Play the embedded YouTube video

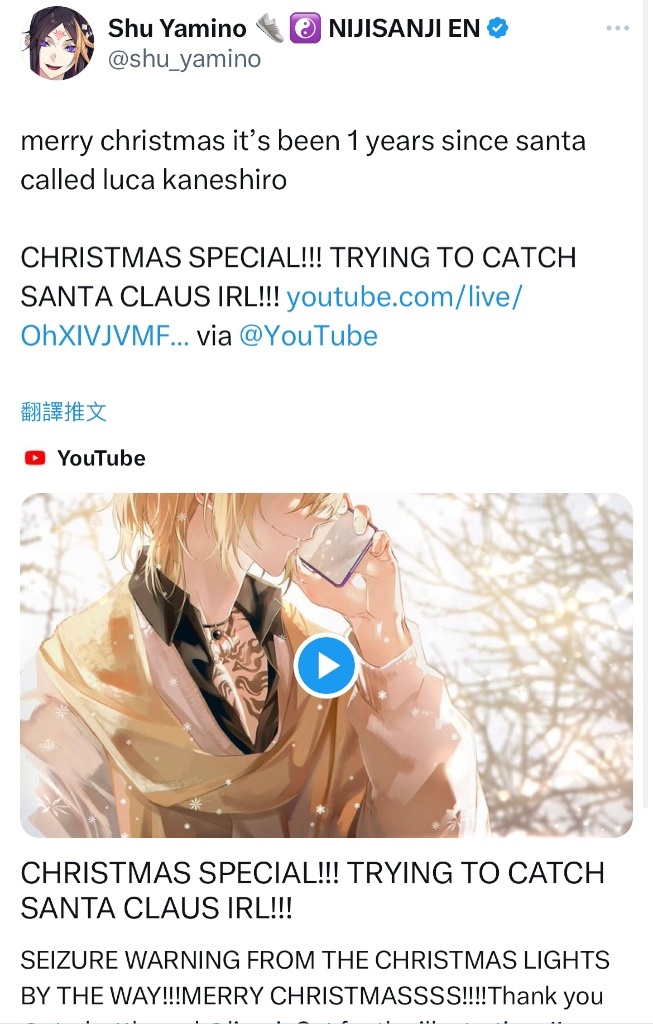(x=326, y=665)
